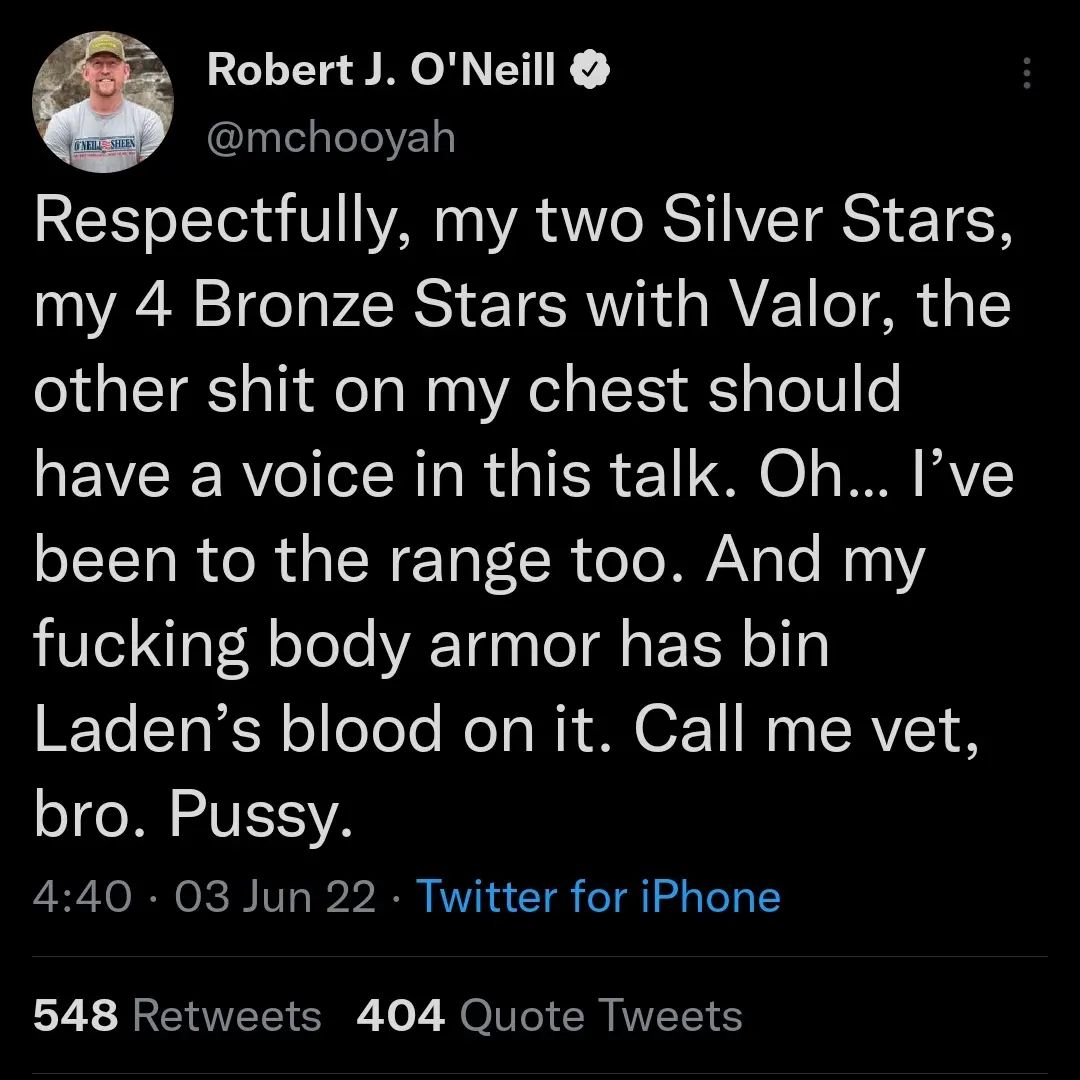
Task: View the 548 Retweets list
Action: [x=177, y=1016]
